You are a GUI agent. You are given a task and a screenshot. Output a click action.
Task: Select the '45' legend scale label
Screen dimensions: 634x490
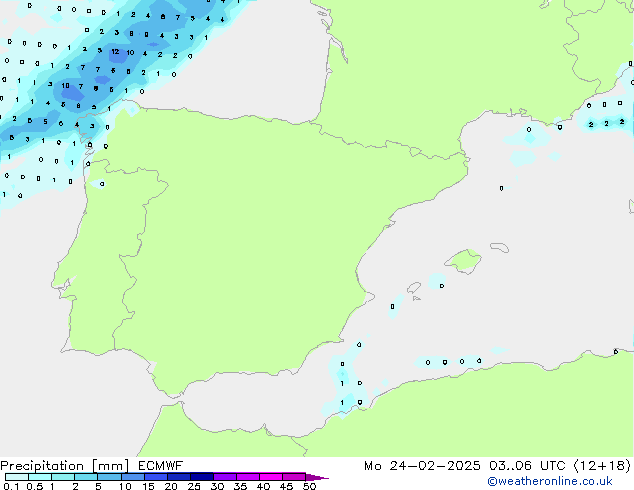tap(286, 486)
